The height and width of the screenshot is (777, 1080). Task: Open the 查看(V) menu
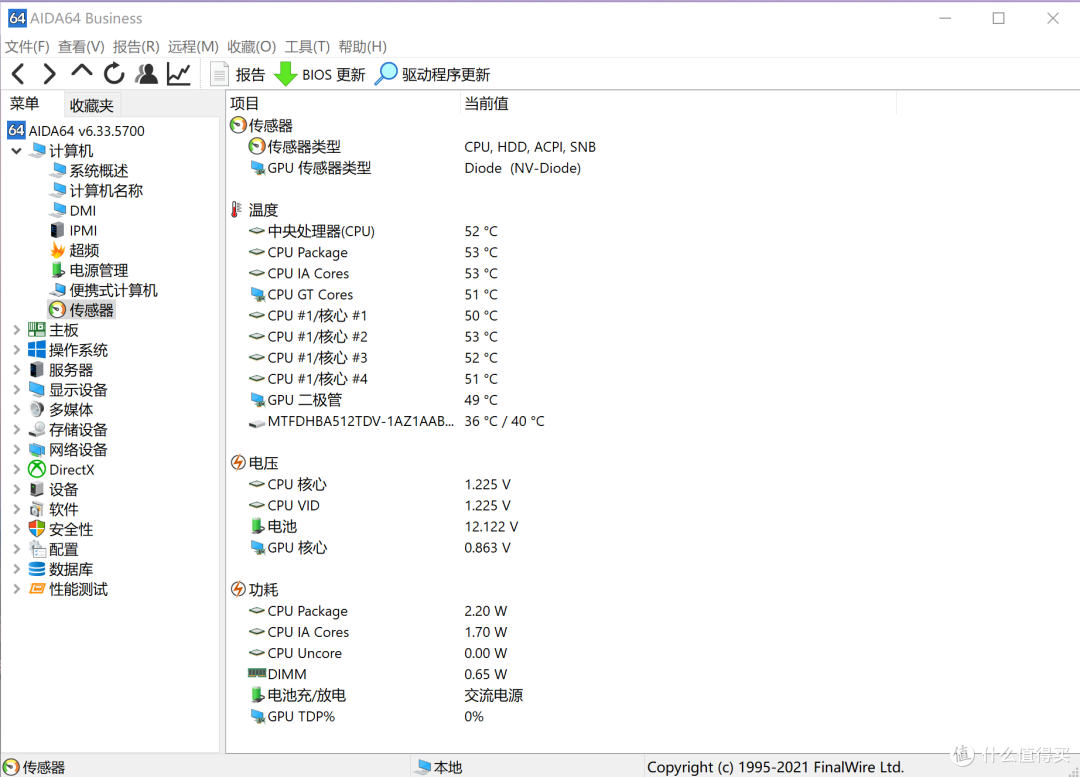(x=81, y=47)
